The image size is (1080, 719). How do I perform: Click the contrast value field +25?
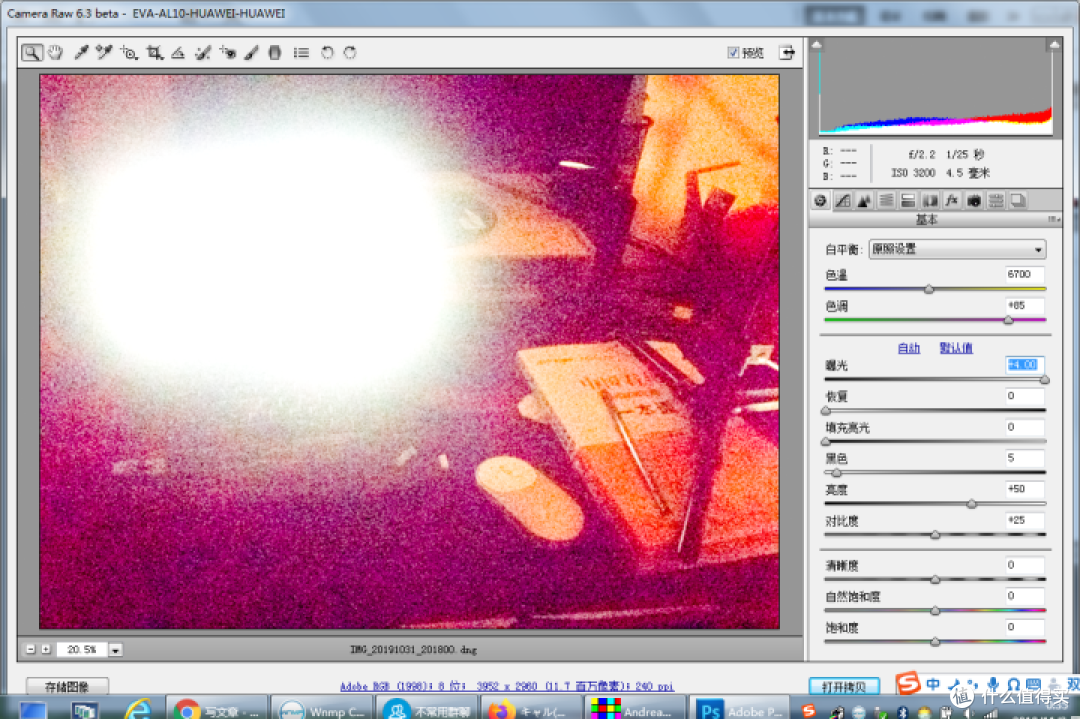pyautogui.click(x=1024, y=520)
